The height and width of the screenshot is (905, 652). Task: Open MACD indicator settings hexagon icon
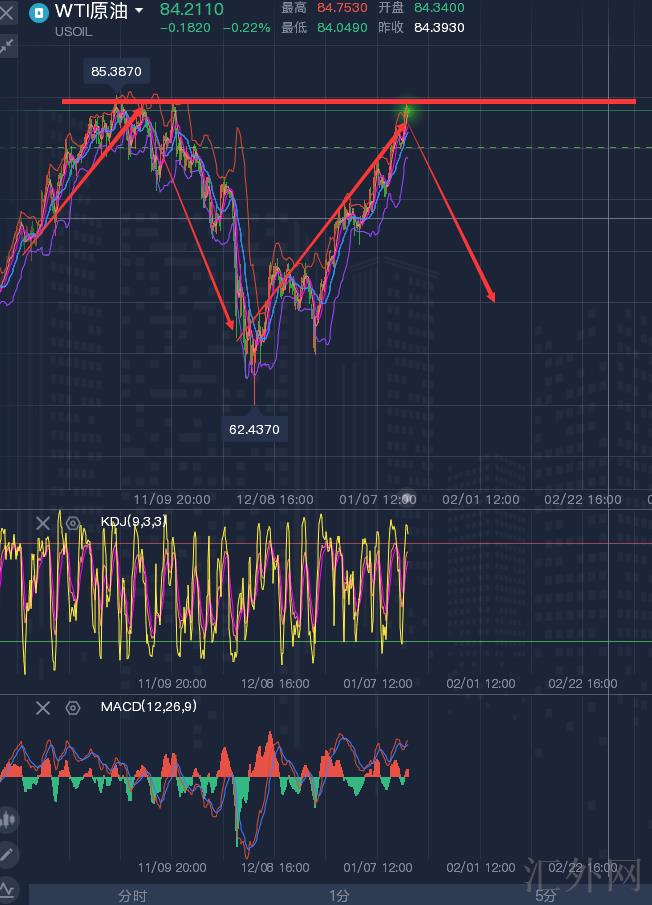click(72, 708)
